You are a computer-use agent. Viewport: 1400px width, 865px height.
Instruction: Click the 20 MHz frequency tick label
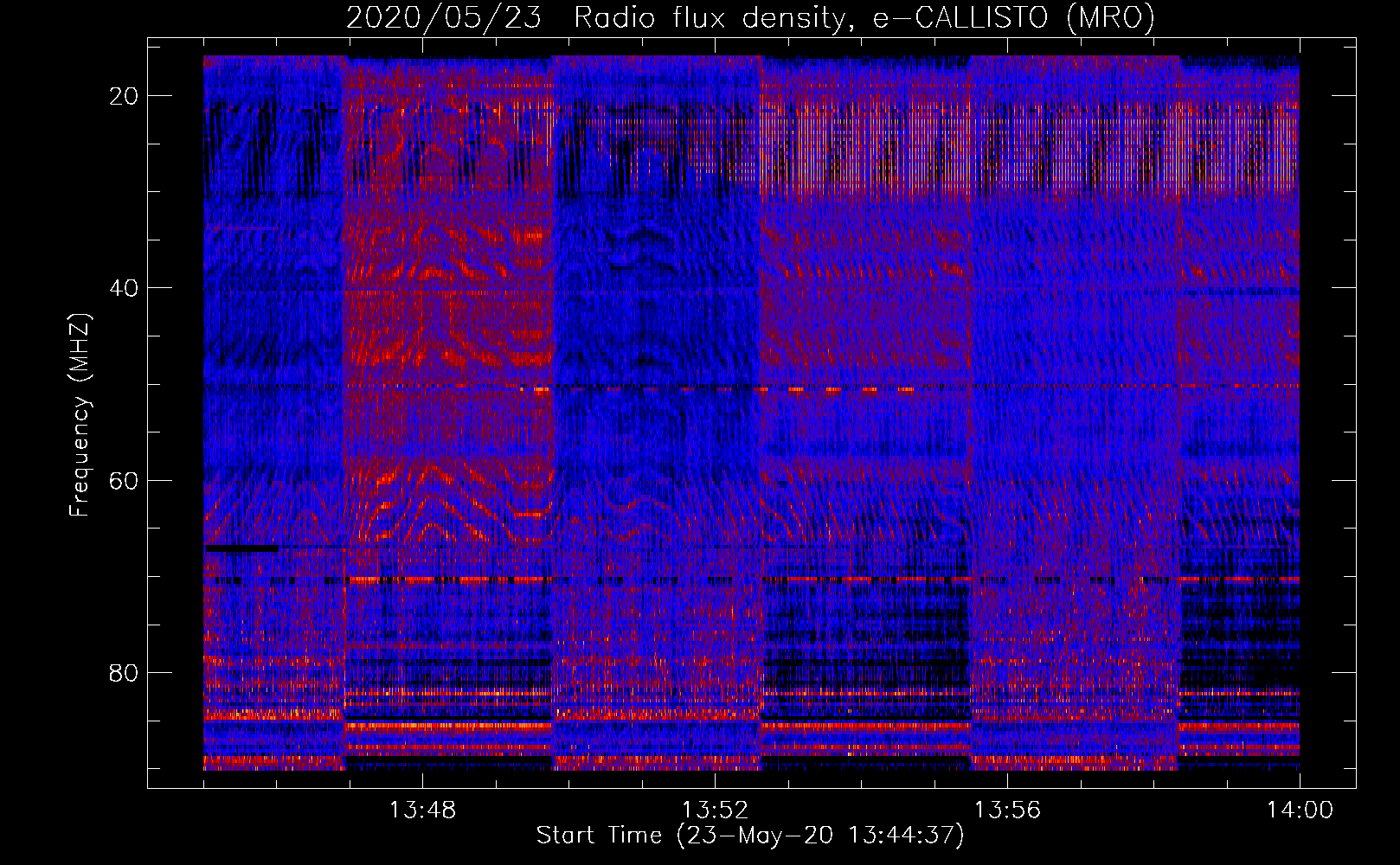click(124, 96)
